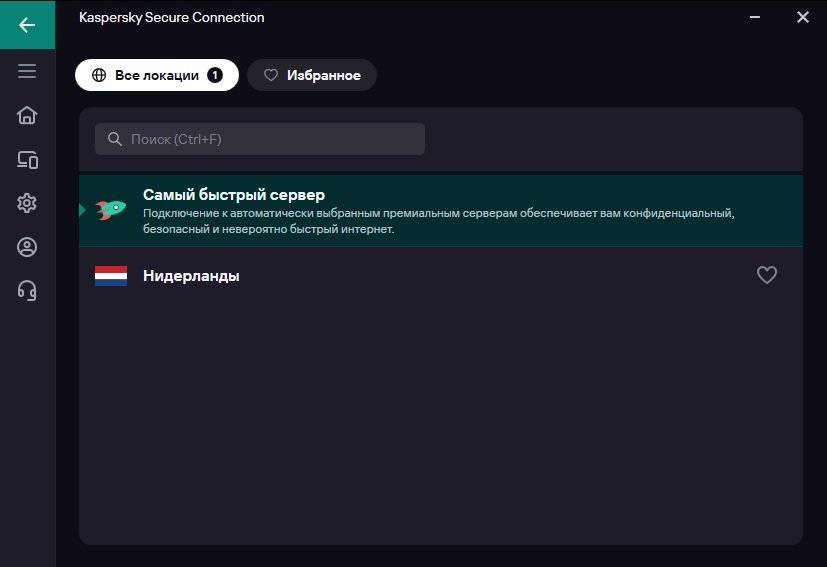
Task: Open the devices icon in sidebar
Action: pos(27,159)
